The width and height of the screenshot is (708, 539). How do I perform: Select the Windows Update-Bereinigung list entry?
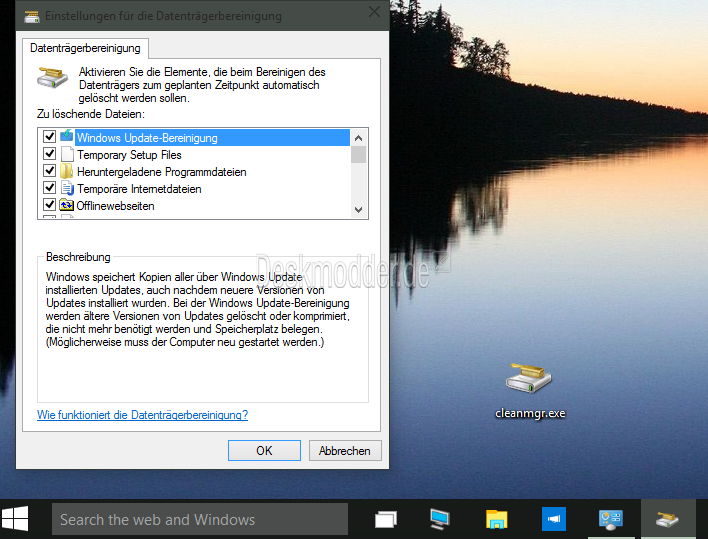[212, 138]
